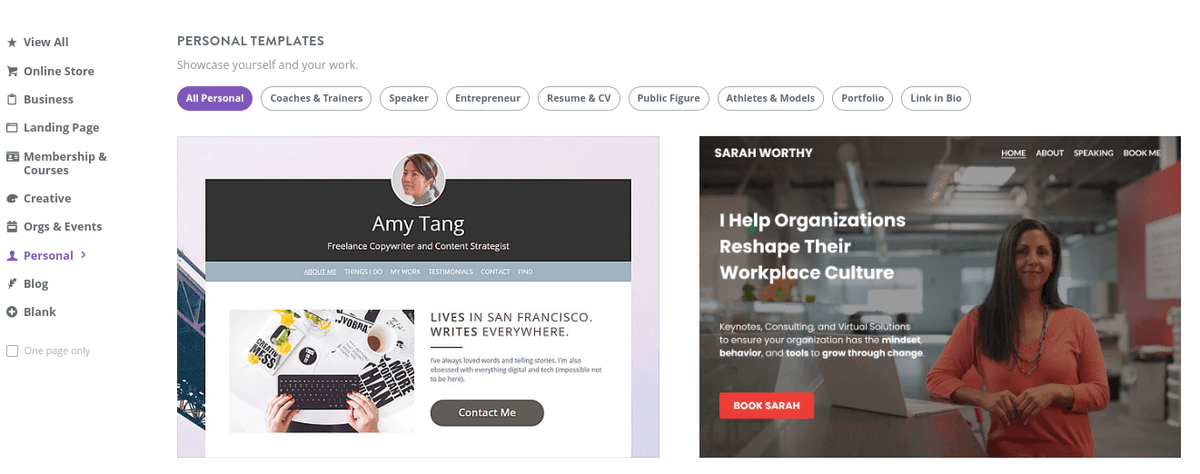Filter by Coaches & Trainers
This screenshot has height=474, width=1200.
[x=316, y=98]
